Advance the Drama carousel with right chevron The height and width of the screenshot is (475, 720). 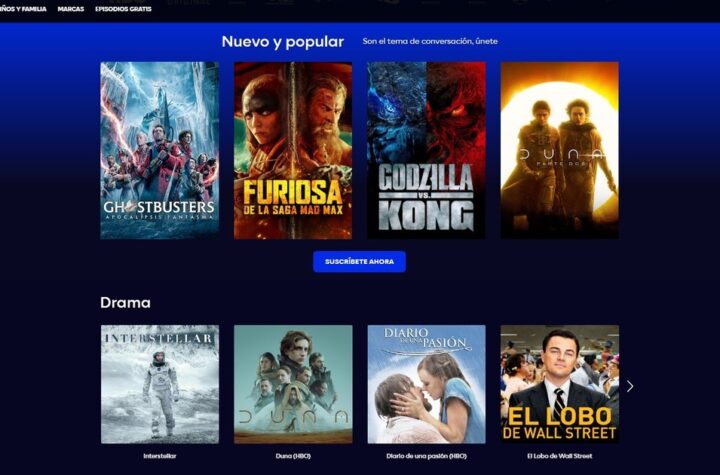(630, 386)
